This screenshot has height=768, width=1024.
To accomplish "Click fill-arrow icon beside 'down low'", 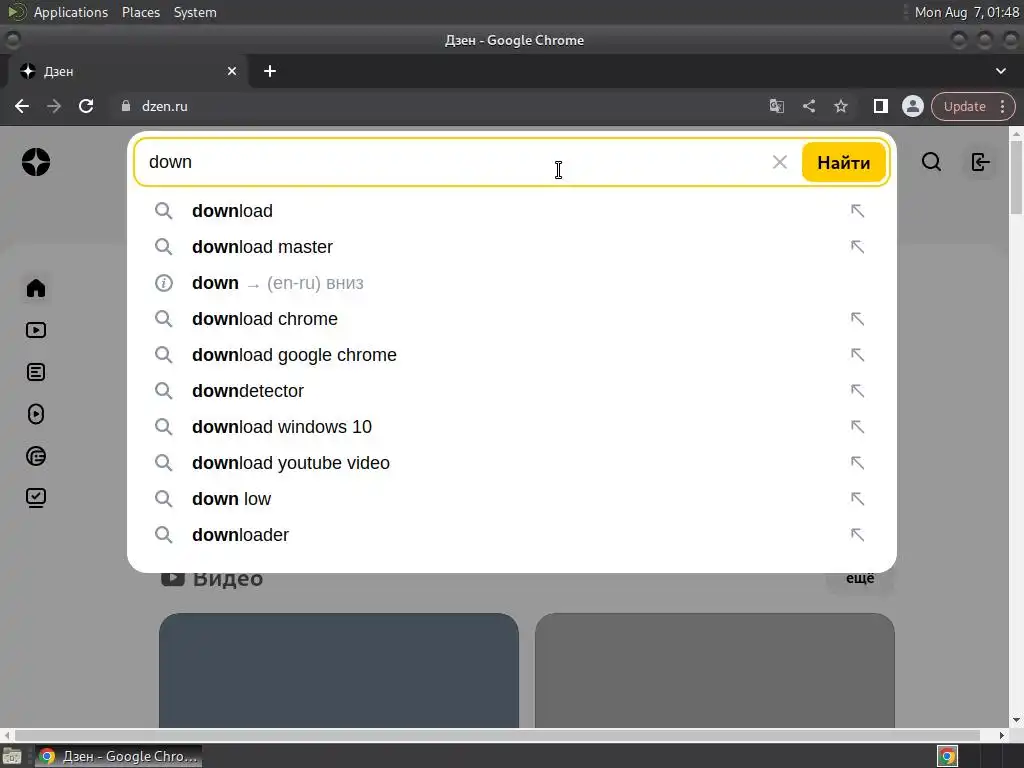I will [857, 499].
